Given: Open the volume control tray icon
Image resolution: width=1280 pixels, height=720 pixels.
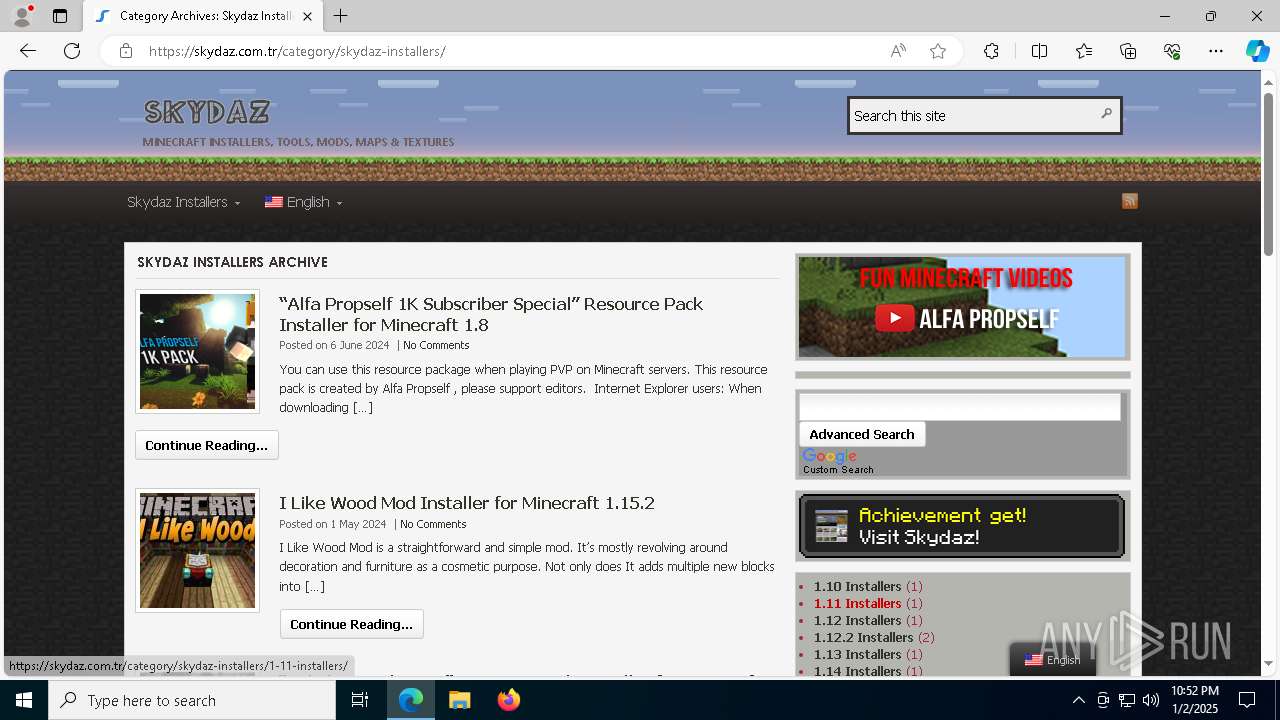Looking at the screenshot, I should pos(1151,700).
